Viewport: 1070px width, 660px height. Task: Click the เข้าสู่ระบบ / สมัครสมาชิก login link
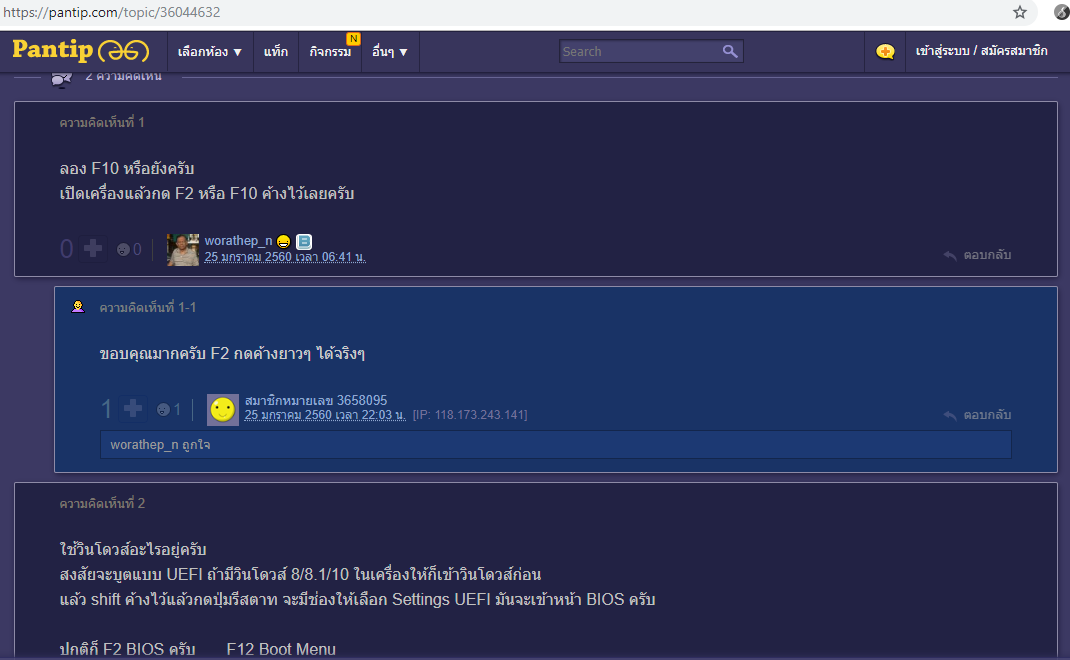coord(967,51)
